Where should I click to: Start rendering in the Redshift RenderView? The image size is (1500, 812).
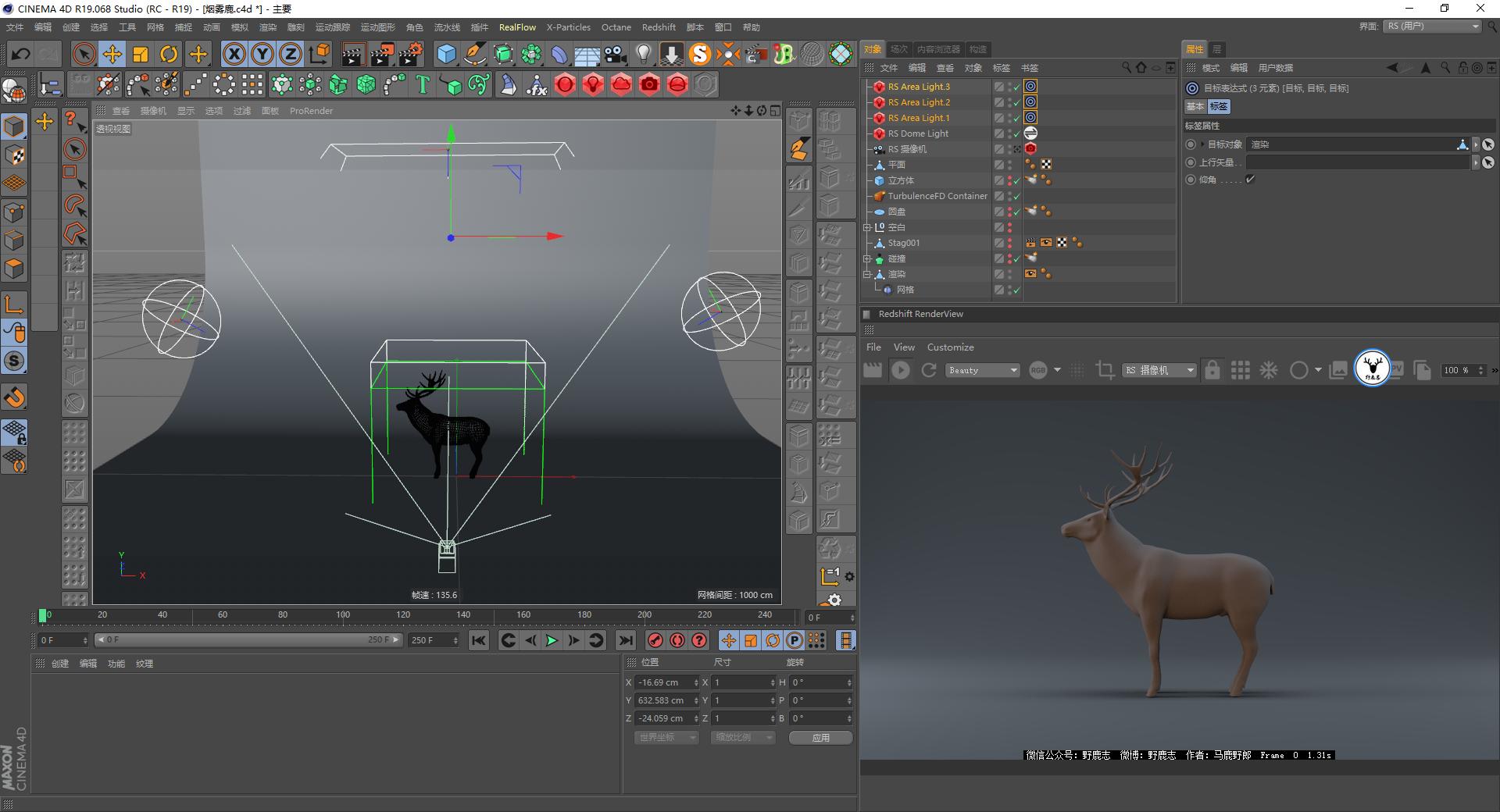pos(900,370)
